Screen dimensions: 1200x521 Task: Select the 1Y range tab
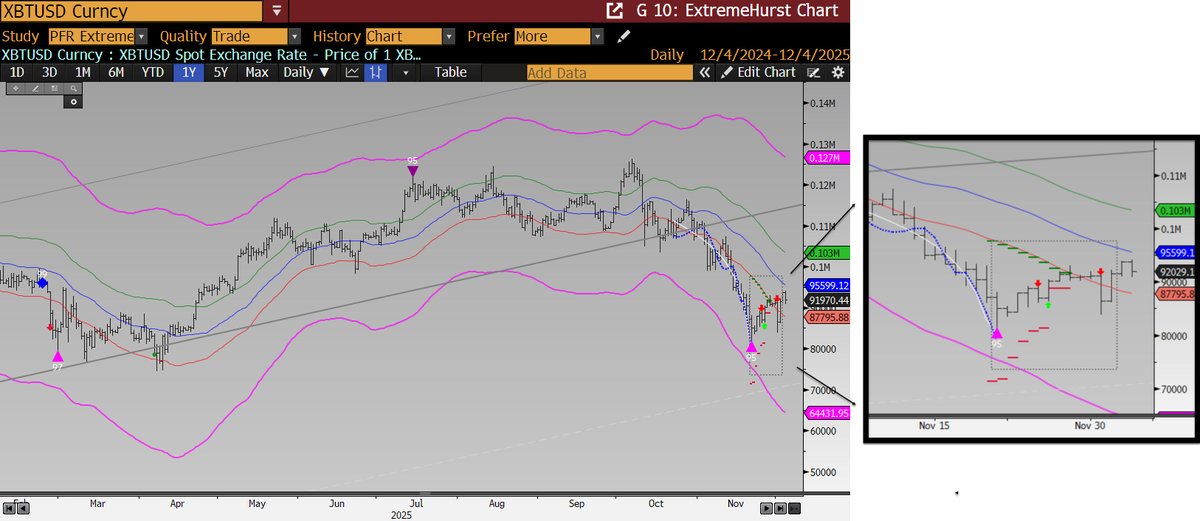coord(189,72)
